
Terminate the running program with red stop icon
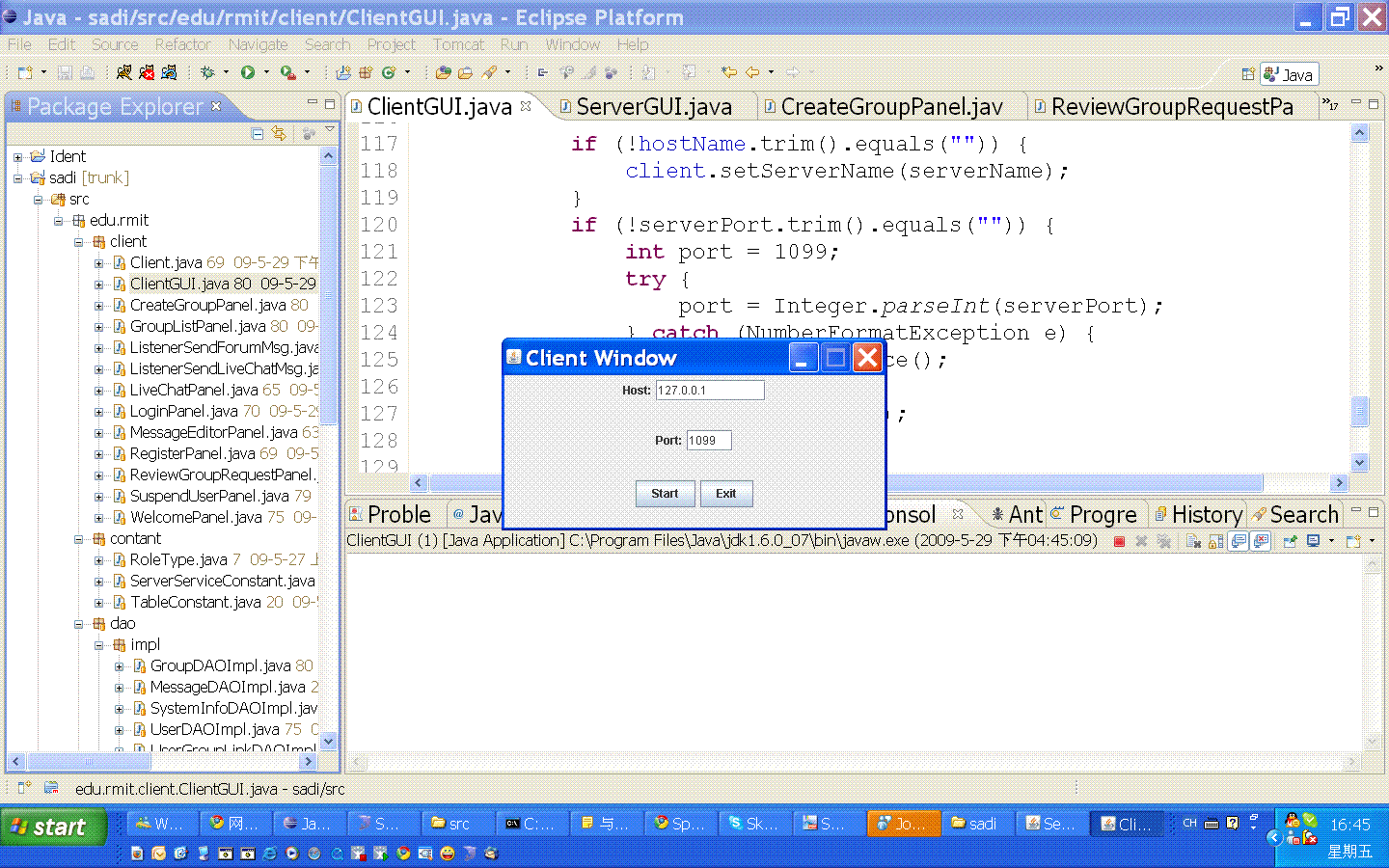1119,541
